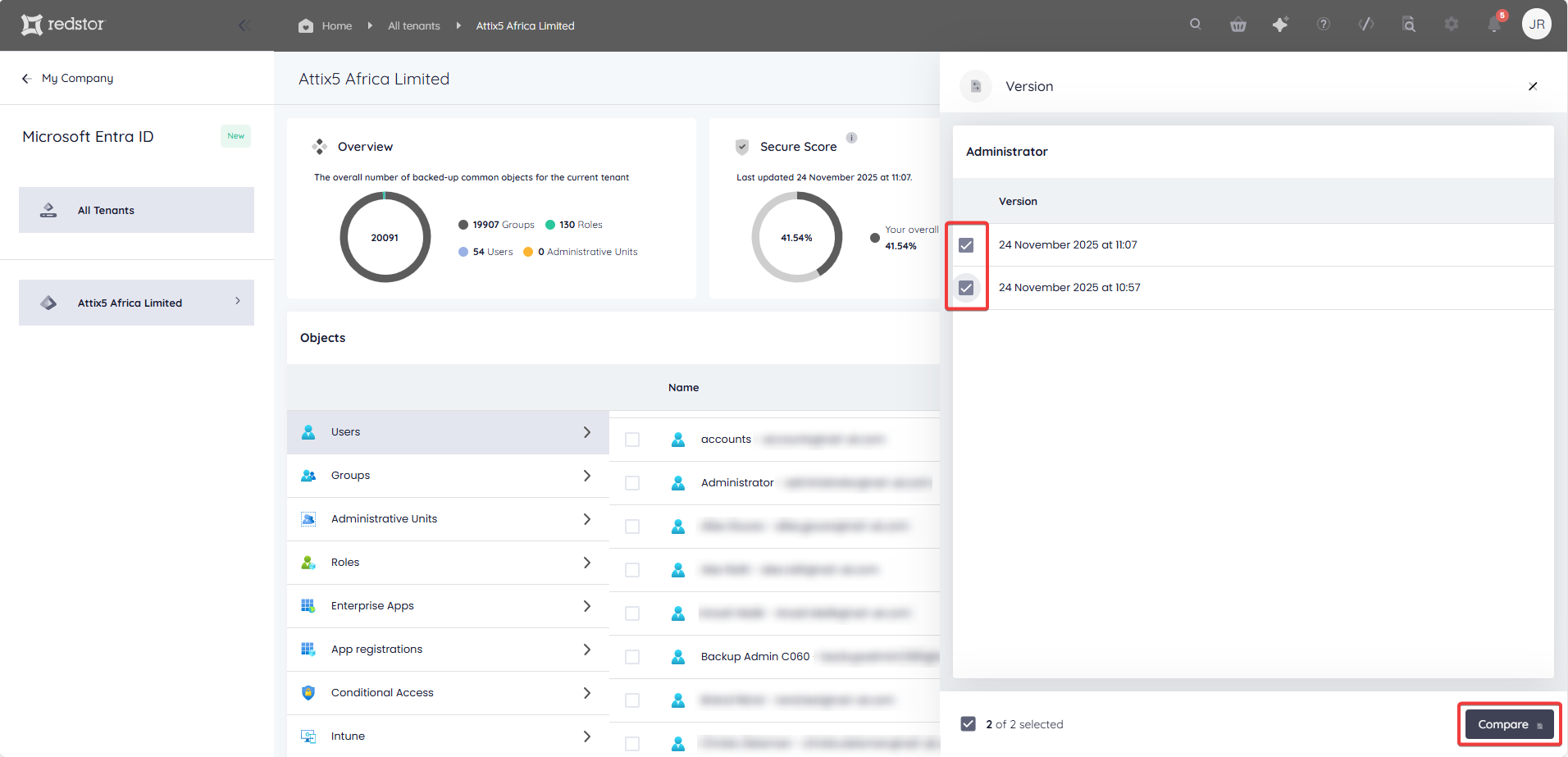Click the code brackets icon
The image size is (1568, 757).
(x=1366, y=25)
